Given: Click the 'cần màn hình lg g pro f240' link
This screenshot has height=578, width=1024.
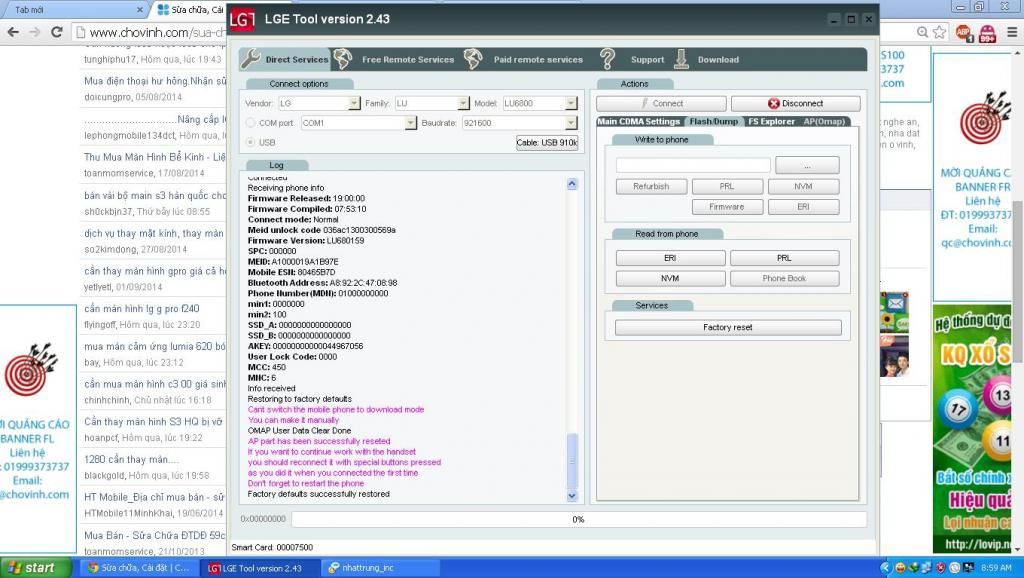Looking at the screenshot, I should coord(142,308).
